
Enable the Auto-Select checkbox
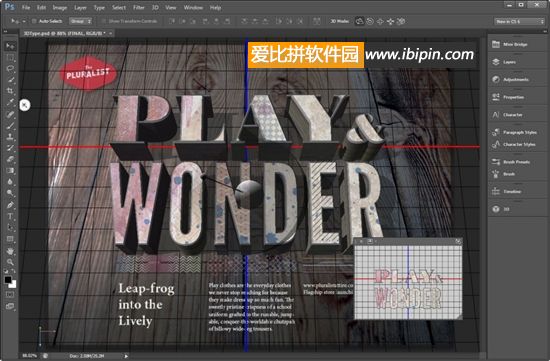click(x=34, y=21)
